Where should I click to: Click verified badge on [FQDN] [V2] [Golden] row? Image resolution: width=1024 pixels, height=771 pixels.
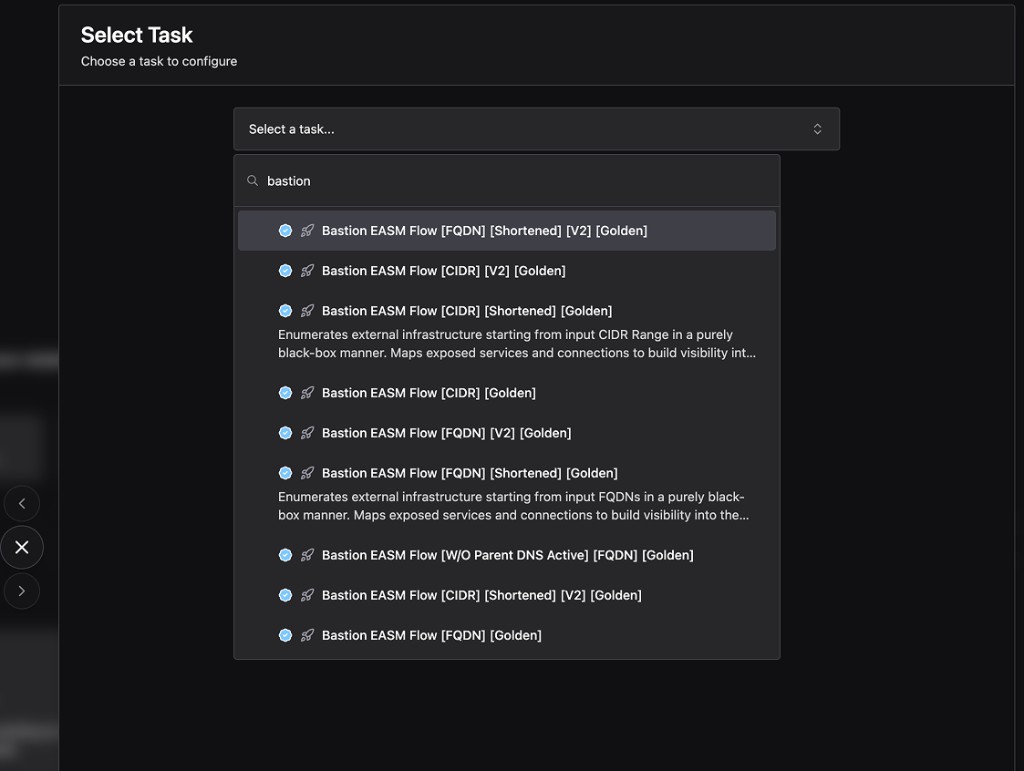pyautogui.click(x=285, y=433)
